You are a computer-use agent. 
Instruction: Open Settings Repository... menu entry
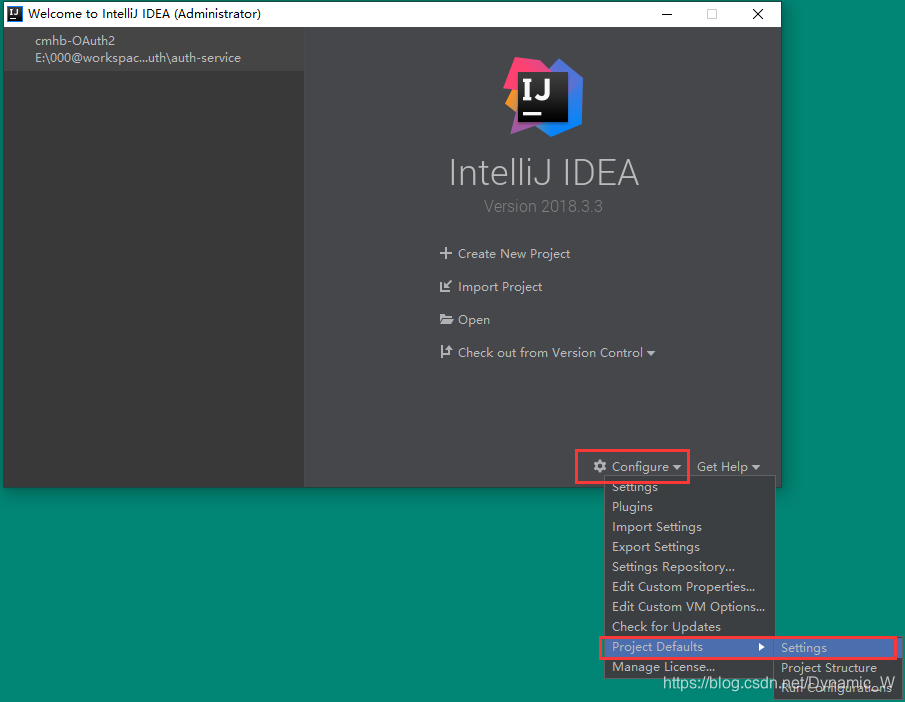[x=690, y=567]
